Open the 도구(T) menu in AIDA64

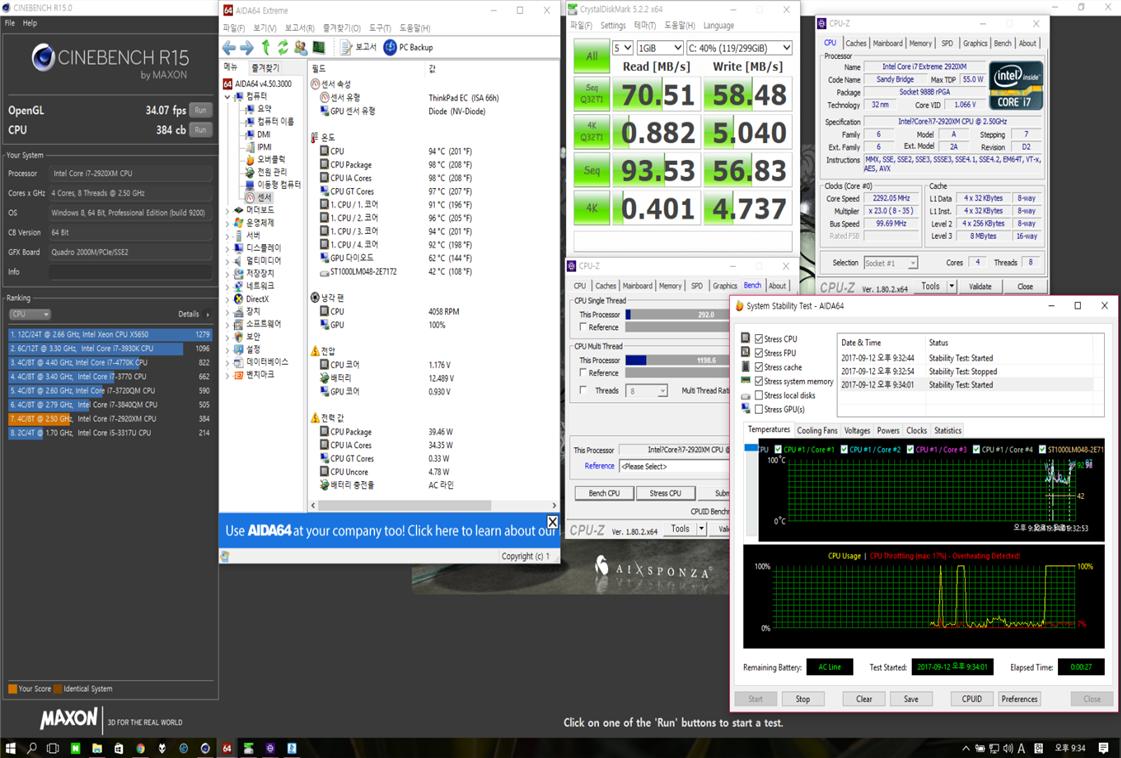[x=380, y=28]
